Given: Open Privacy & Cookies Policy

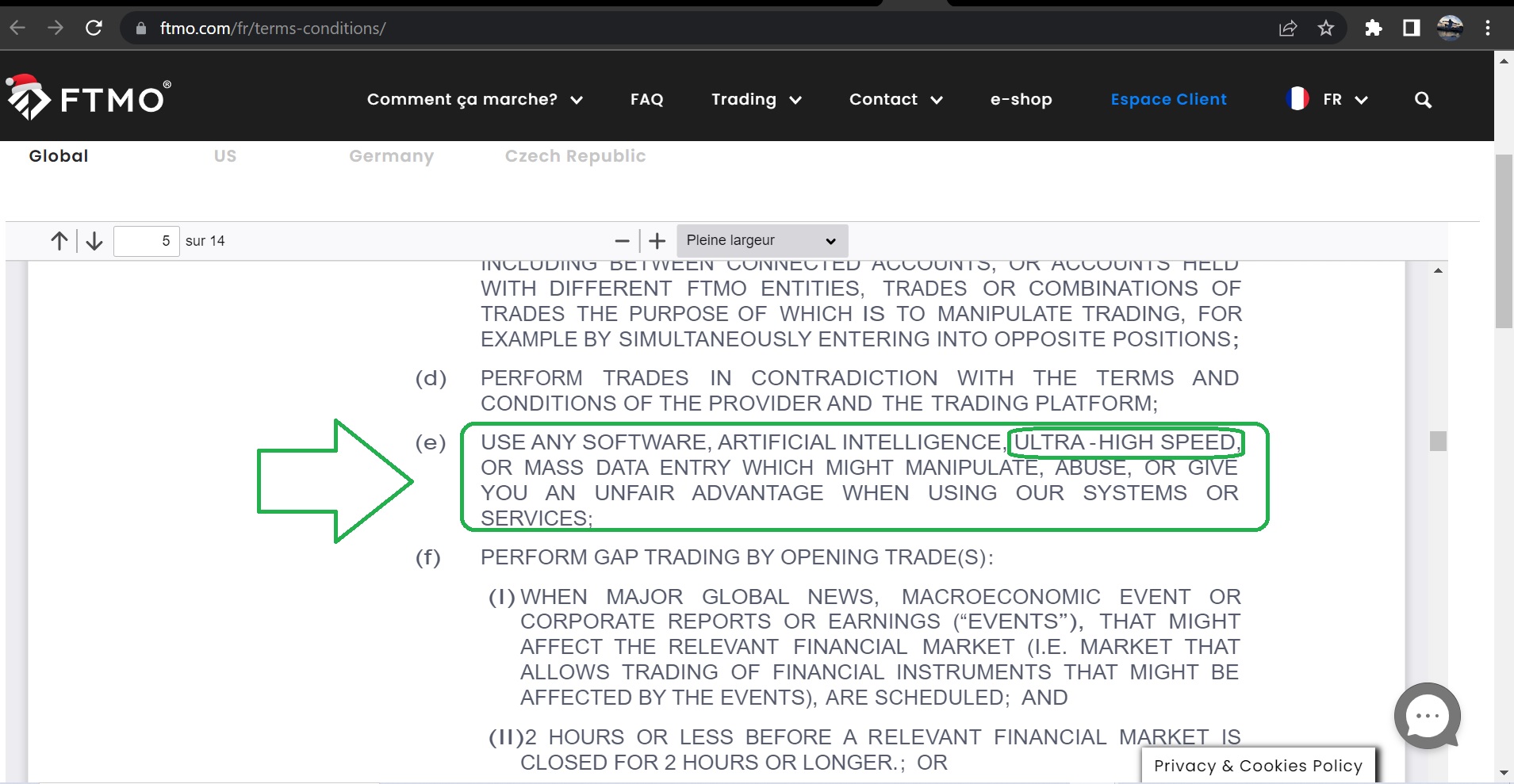Looking at the screenshot, I should (1258, 766).
